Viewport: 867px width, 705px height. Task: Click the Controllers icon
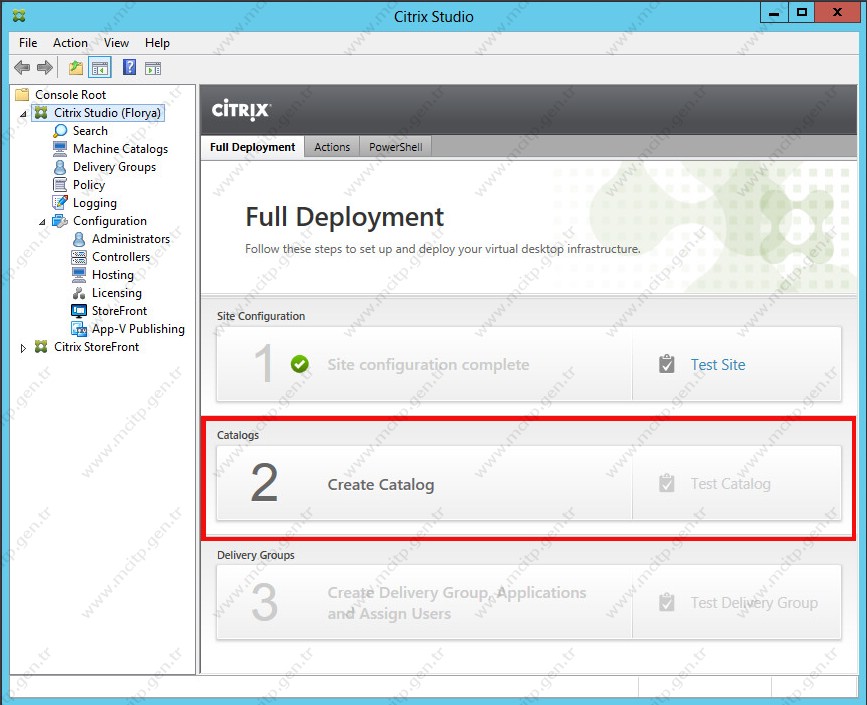(79, 257)
